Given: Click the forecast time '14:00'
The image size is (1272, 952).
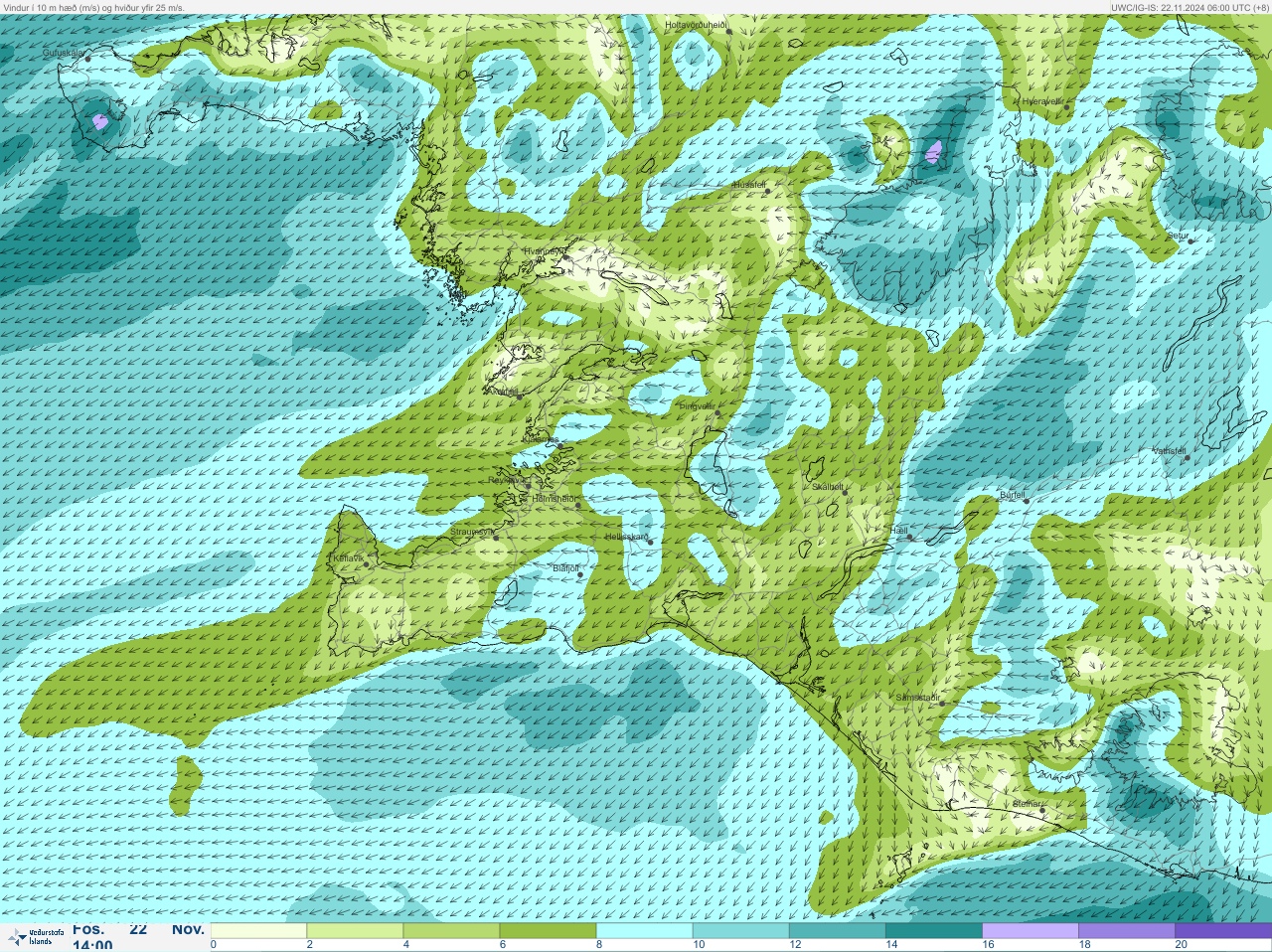Looking at the screenshot, I should click(x=92, y=946).
